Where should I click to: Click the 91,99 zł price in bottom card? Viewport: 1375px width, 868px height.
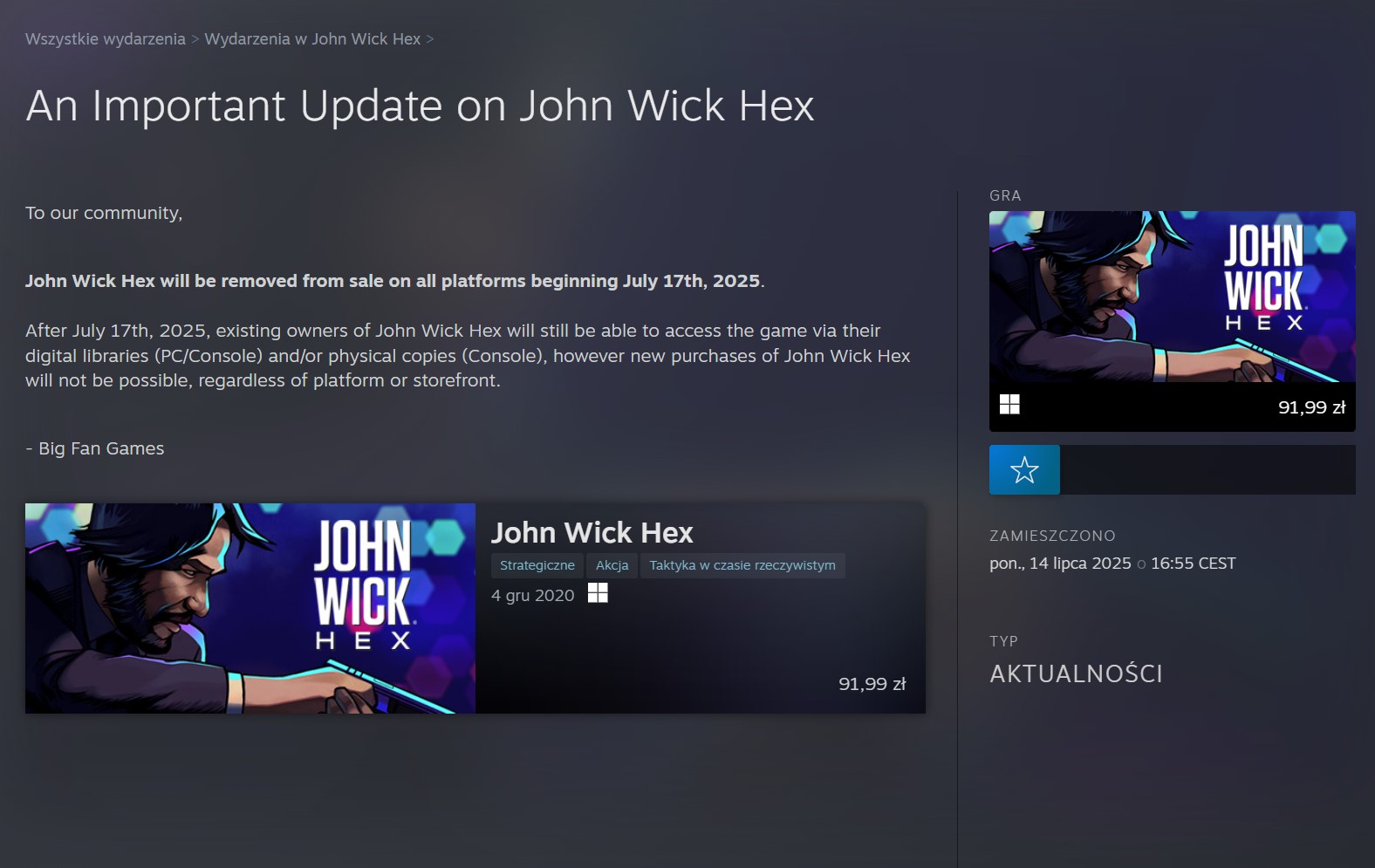[872, 684]
